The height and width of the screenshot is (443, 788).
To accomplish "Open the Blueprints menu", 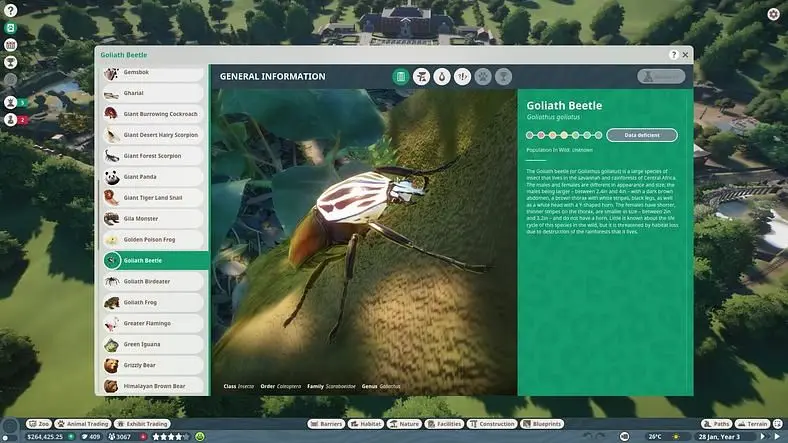I will coord(542,424).
